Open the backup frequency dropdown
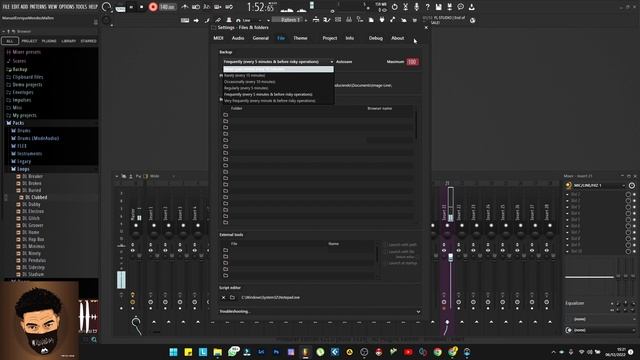This screenshot has height=360, width=640. pos(278,62)
